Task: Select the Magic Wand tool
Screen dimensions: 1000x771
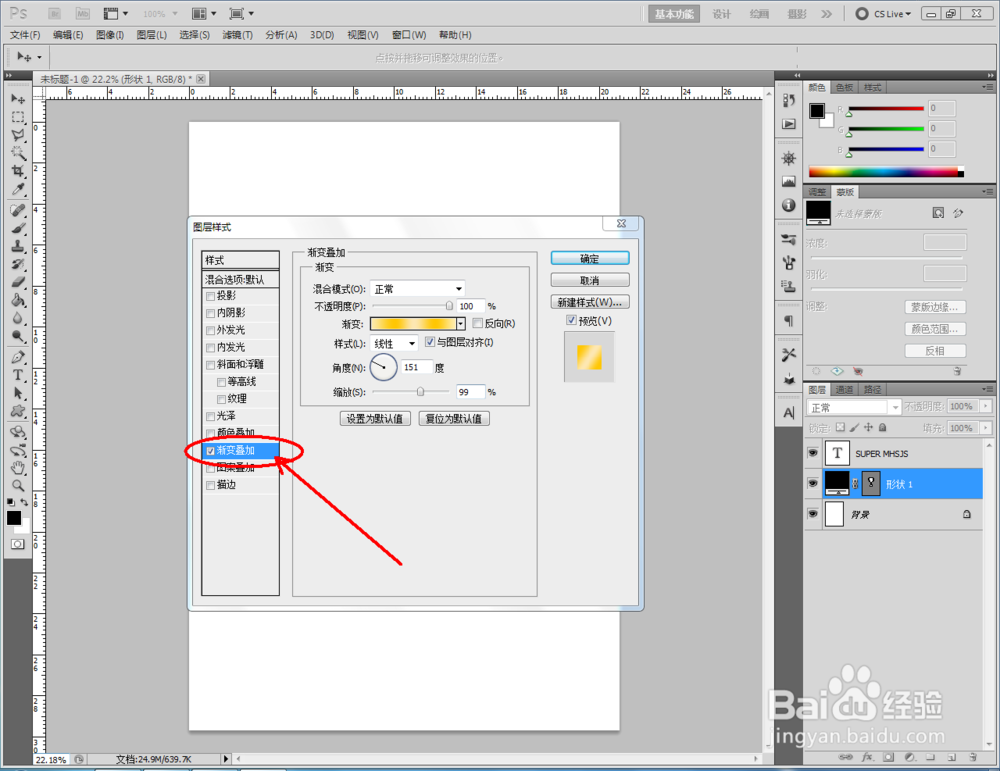Action: point(18,153)
